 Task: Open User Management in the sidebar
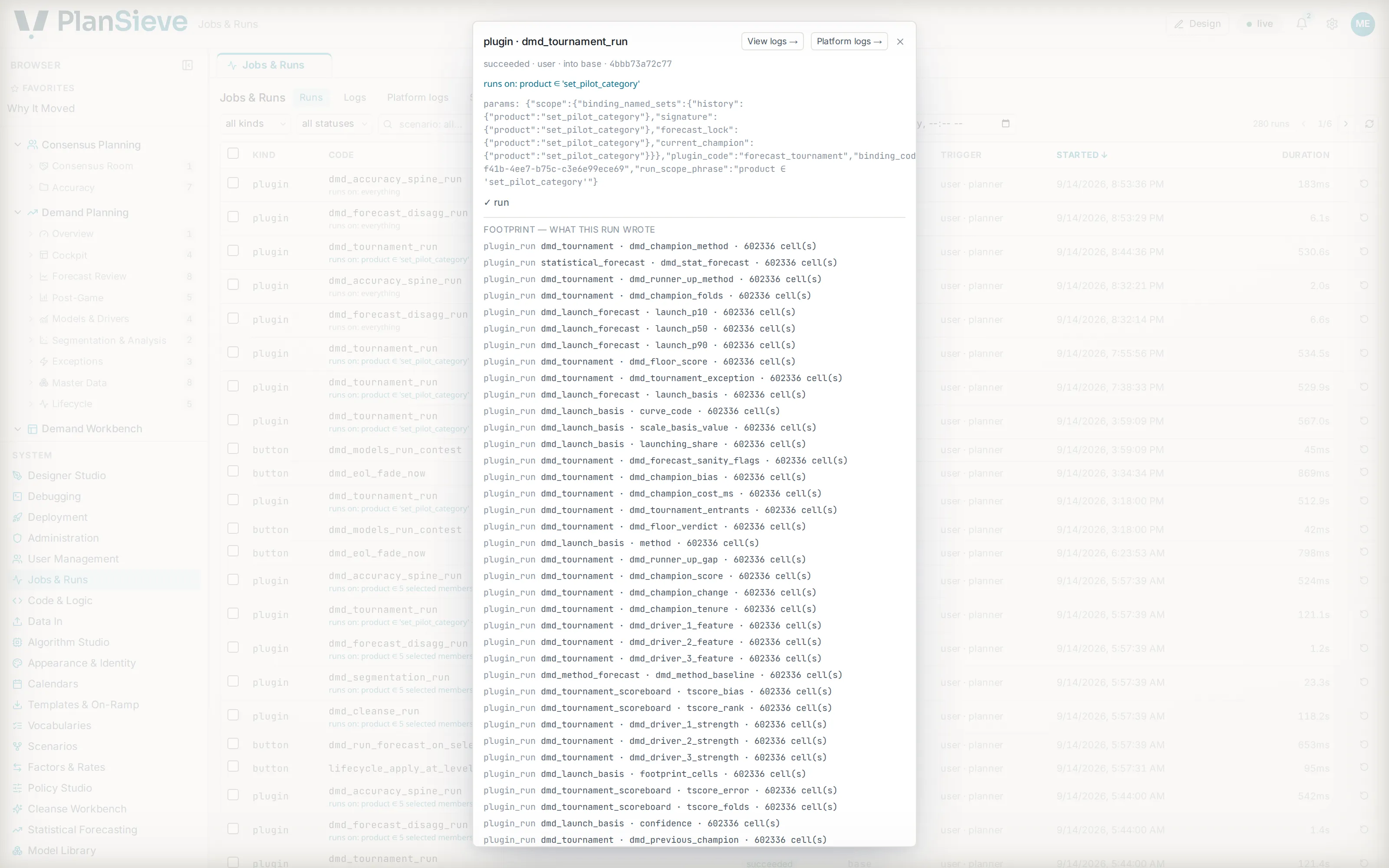(73, 559)
